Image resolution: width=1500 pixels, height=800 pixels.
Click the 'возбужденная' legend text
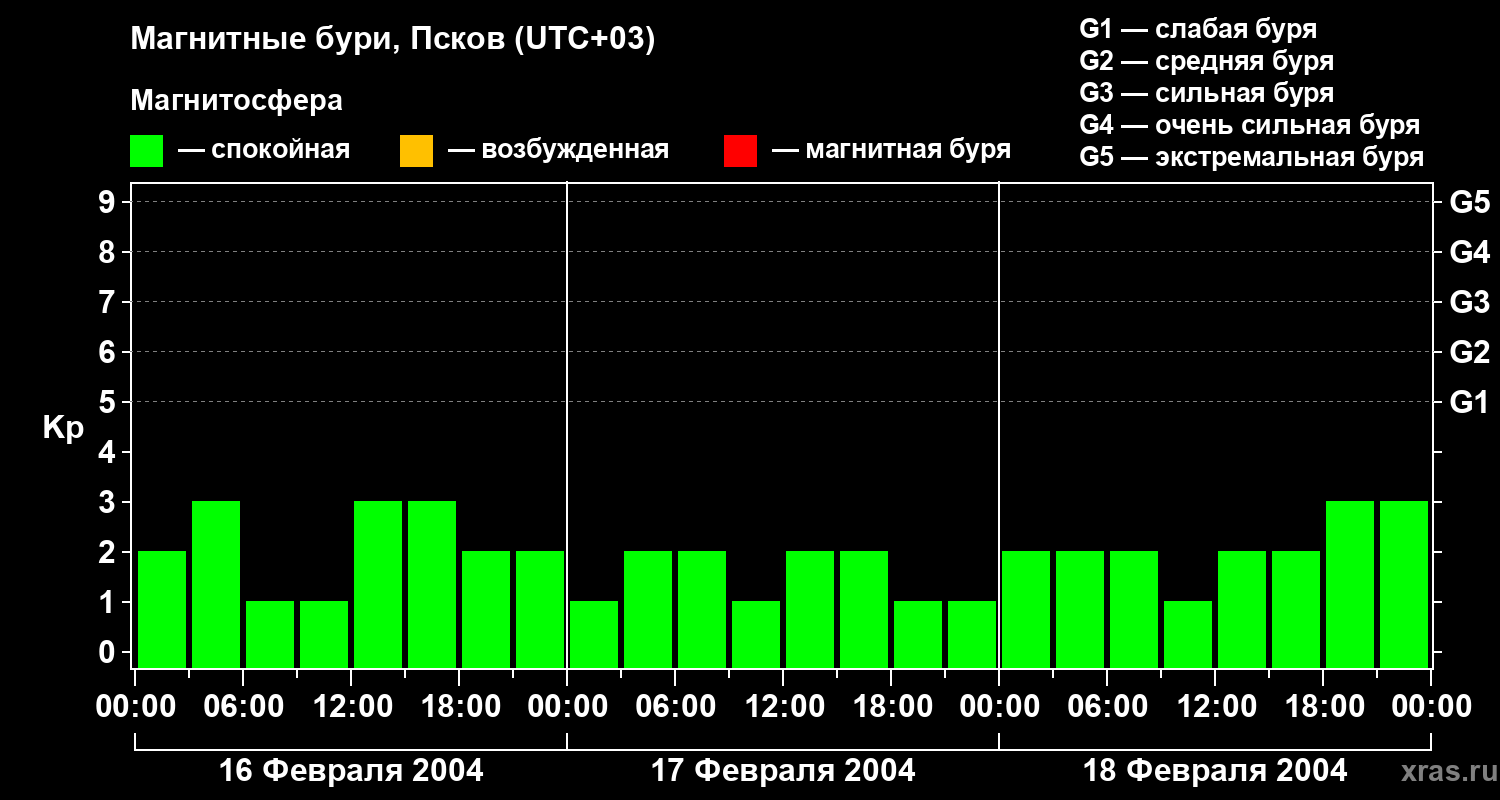coord(575,151)
